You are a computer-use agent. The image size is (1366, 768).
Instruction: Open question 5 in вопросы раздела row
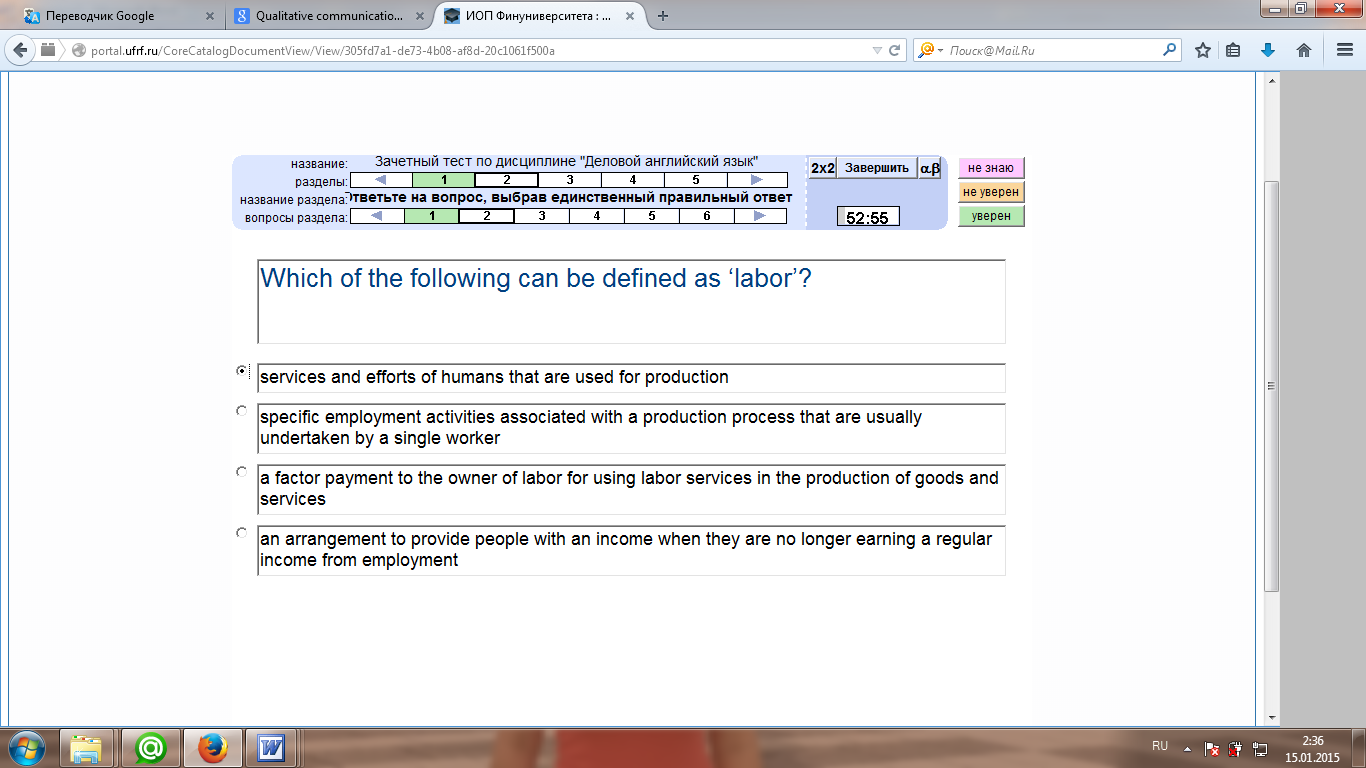(651, 215)
